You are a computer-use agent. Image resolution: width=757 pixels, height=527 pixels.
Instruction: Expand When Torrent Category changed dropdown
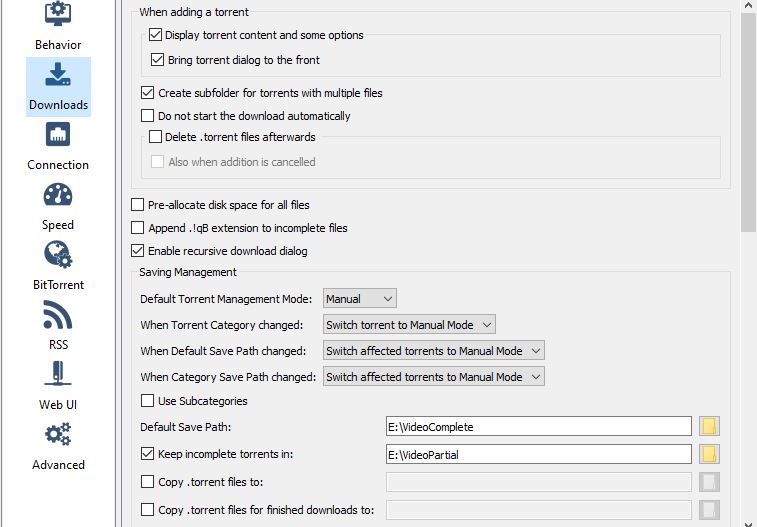pos(409,325)
